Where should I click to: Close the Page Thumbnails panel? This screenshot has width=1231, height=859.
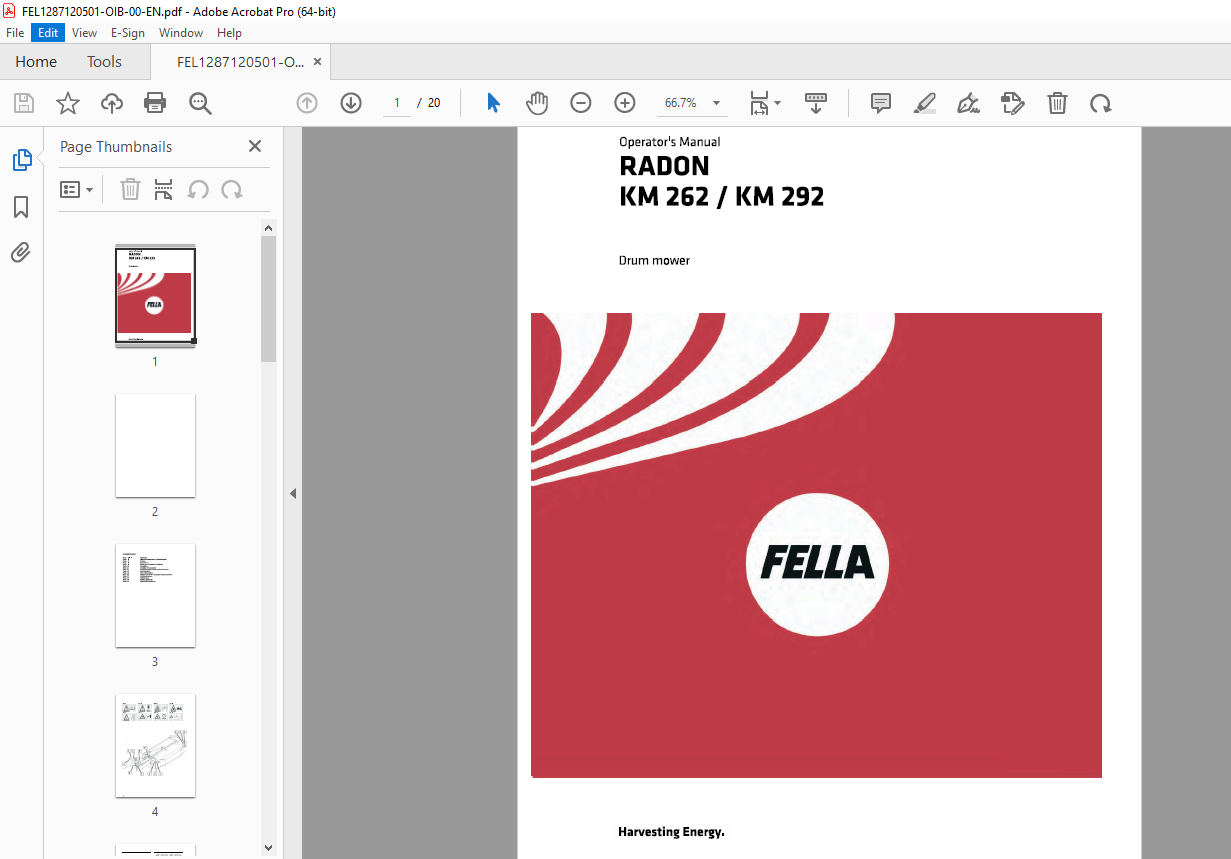coord(255,146)
